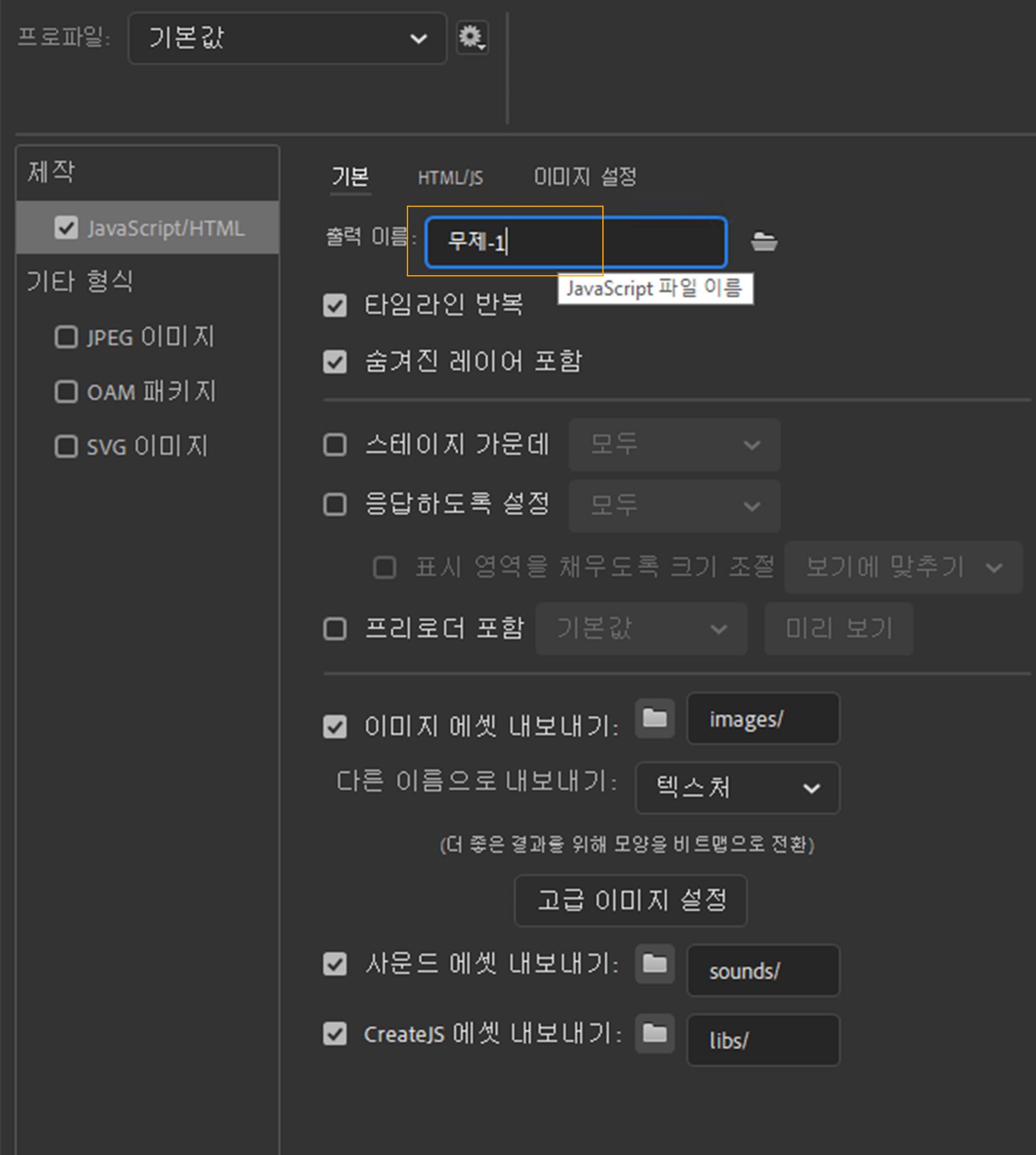Check the 프리로더 포함 option
Screen dimensions: 1036x1155
[x=335, y=628]
